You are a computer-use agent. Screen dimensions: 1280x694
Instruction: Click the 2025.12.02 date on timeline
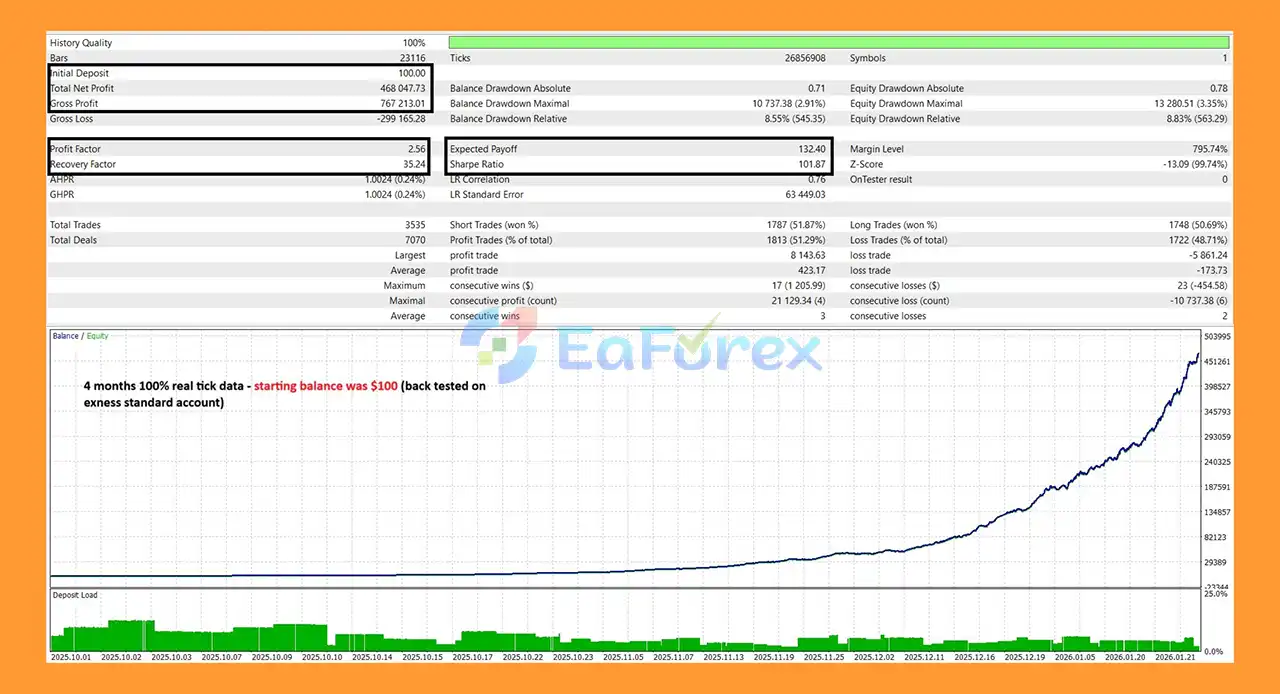875,657
